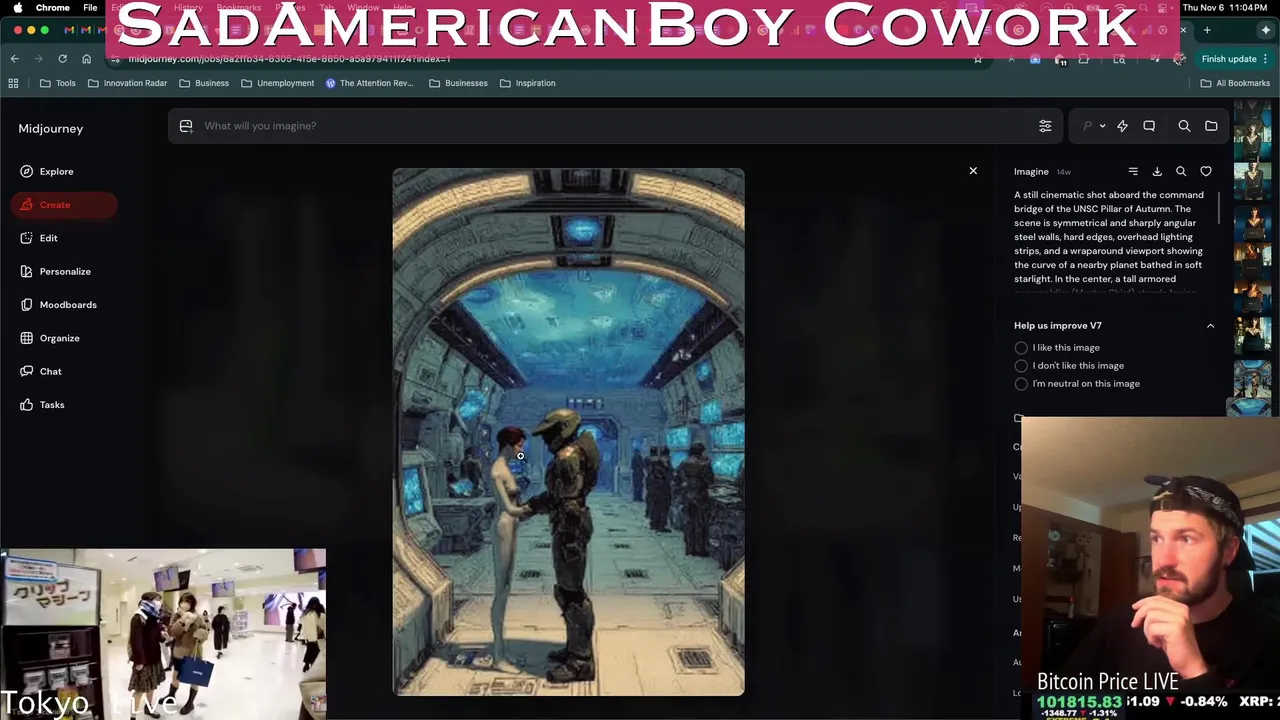Open The Attention Rev... bookmark
This screenshot has height=720, width=1280.
coord(369,83)
